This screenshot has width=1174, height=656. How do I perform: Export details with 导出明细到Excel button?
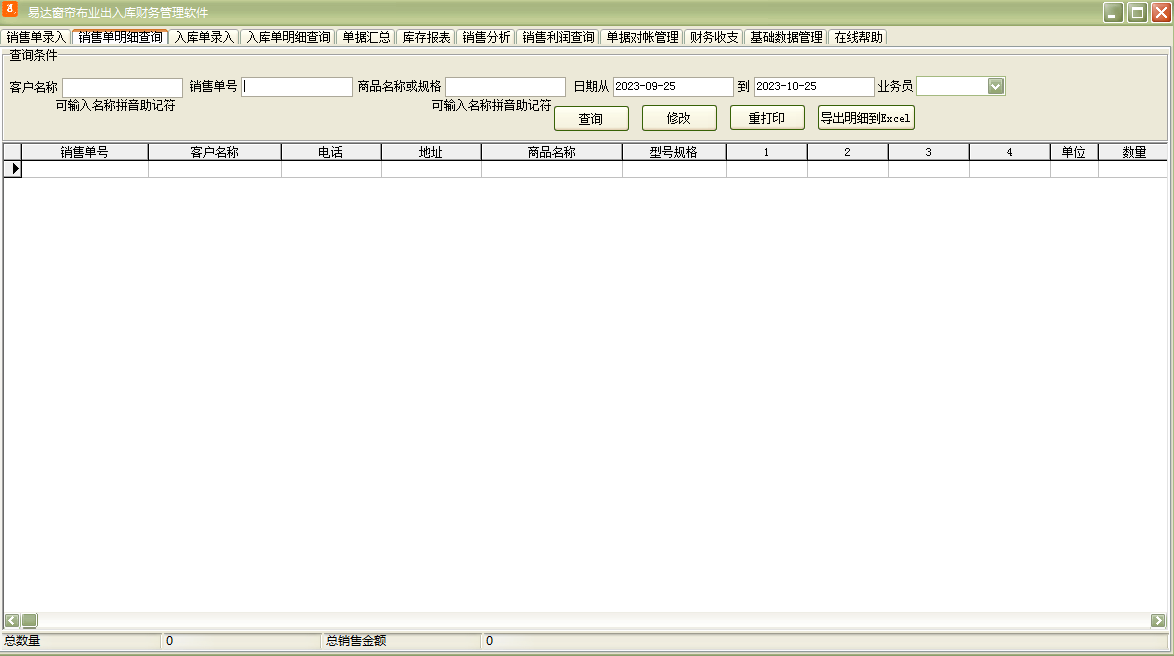(x=866, y=118)
